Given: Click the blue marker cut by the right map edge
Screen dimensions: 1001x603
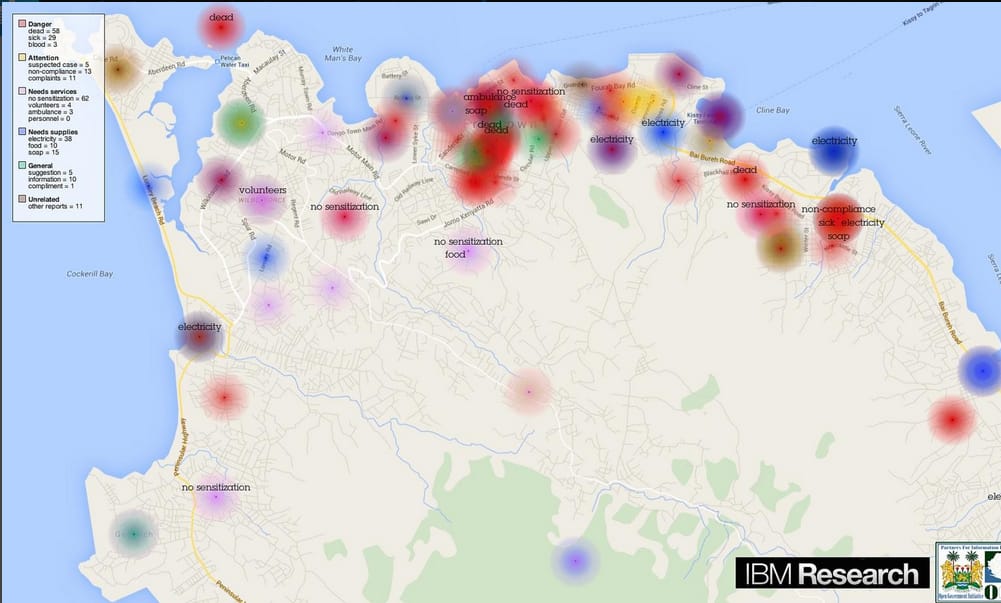Looking at the screenshot, I should 982,371.
